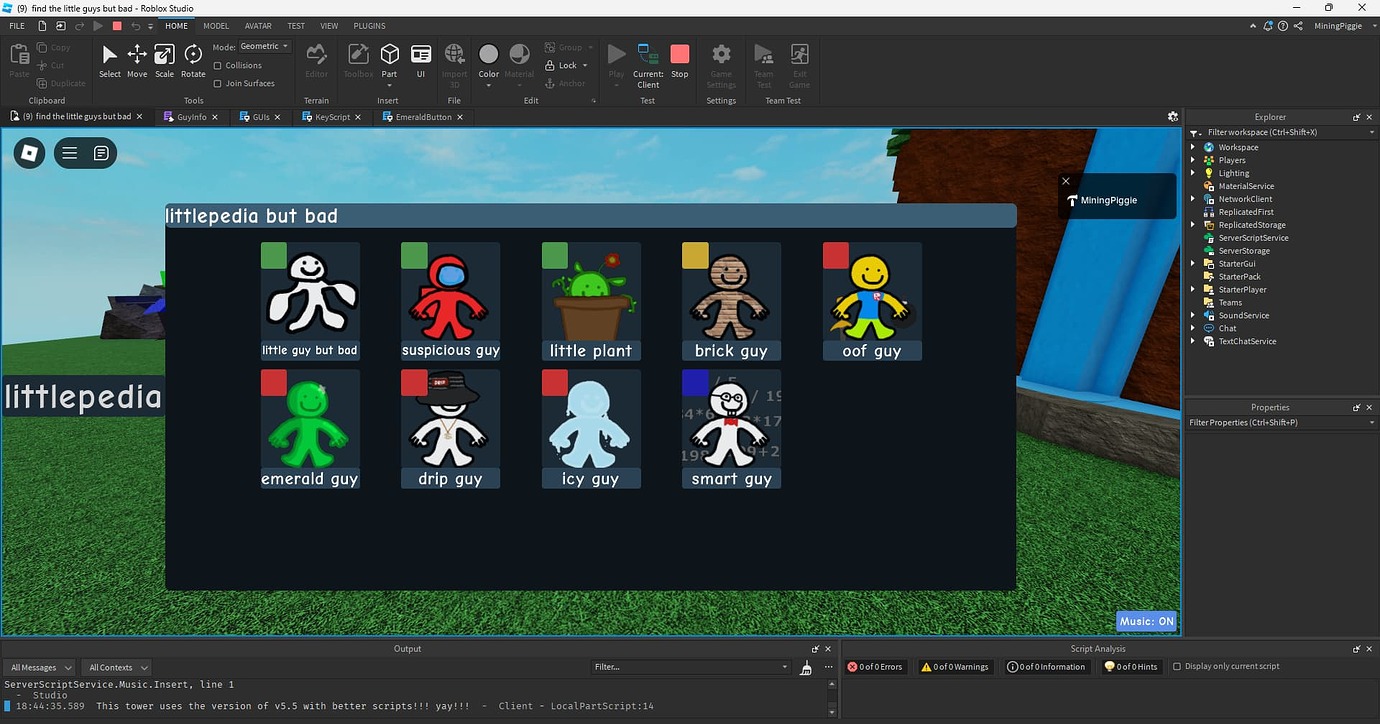Click the littlepedia side button
Viewport: 1380px width, 724px height.
tap(82, 397)
